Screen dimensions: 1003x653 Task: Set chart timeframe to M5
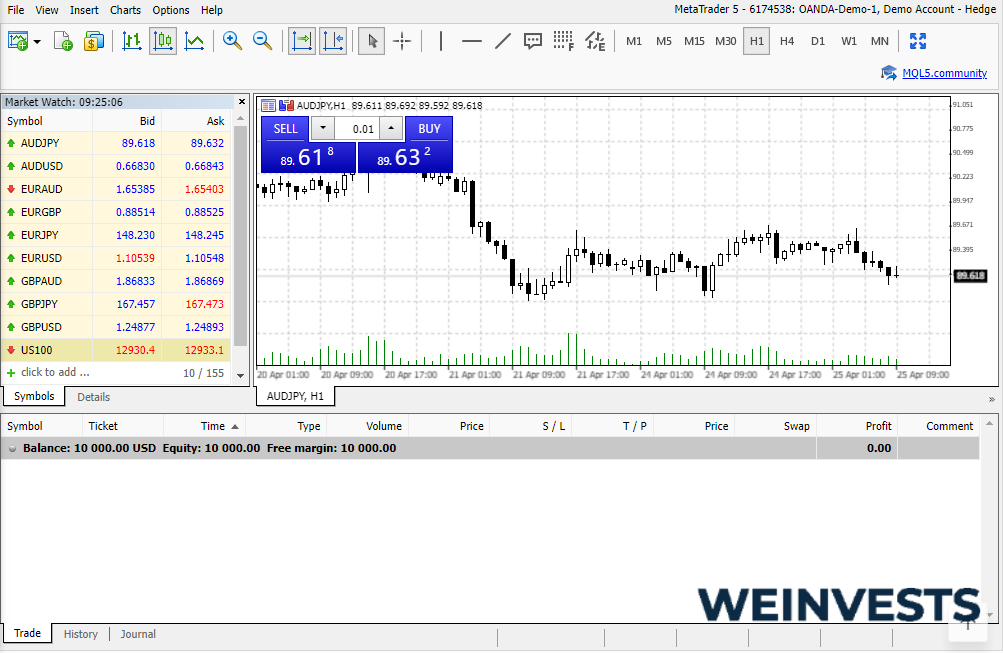664,41
